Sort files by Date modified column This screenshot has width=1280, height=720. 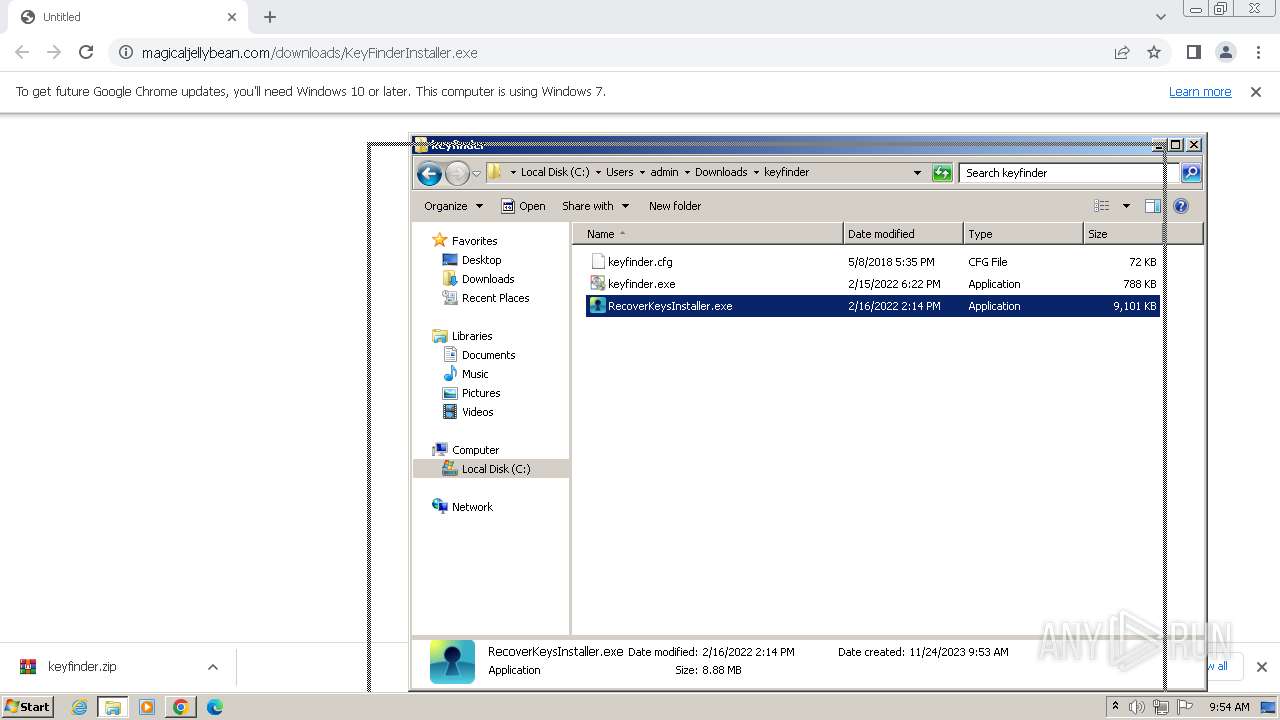point(903,234)
